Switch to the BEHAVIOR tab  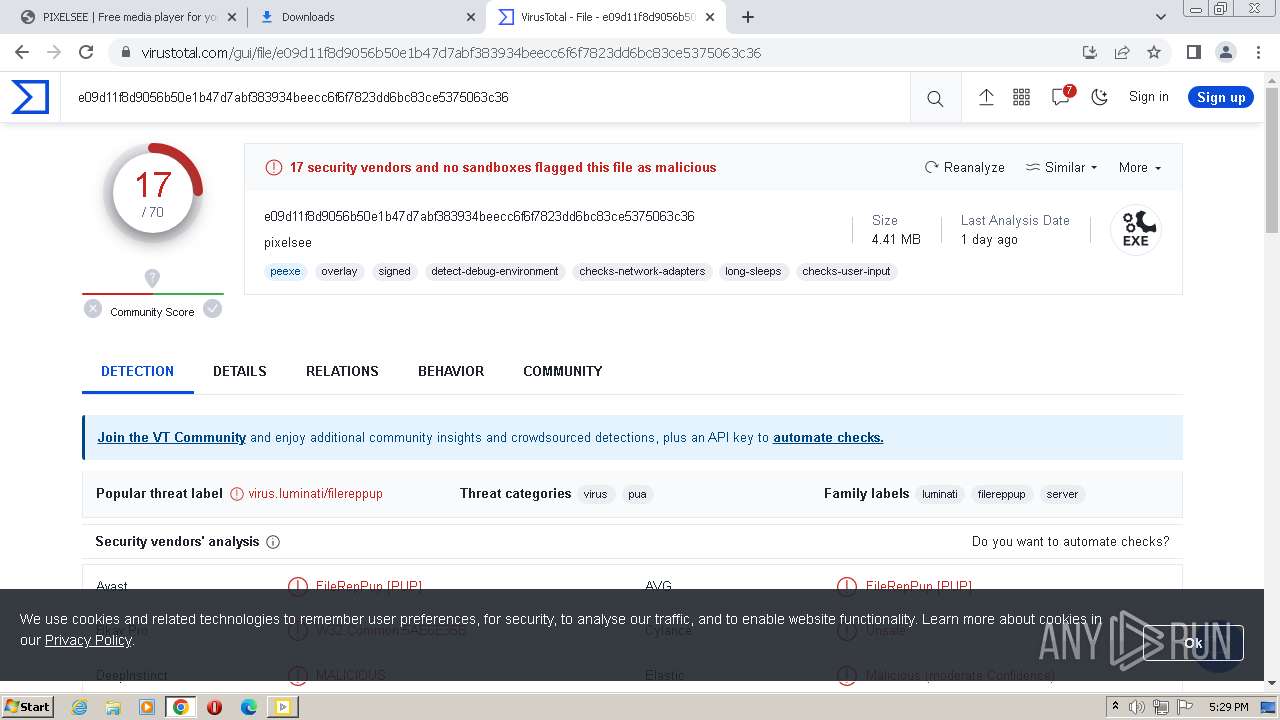tap(451, 371)
